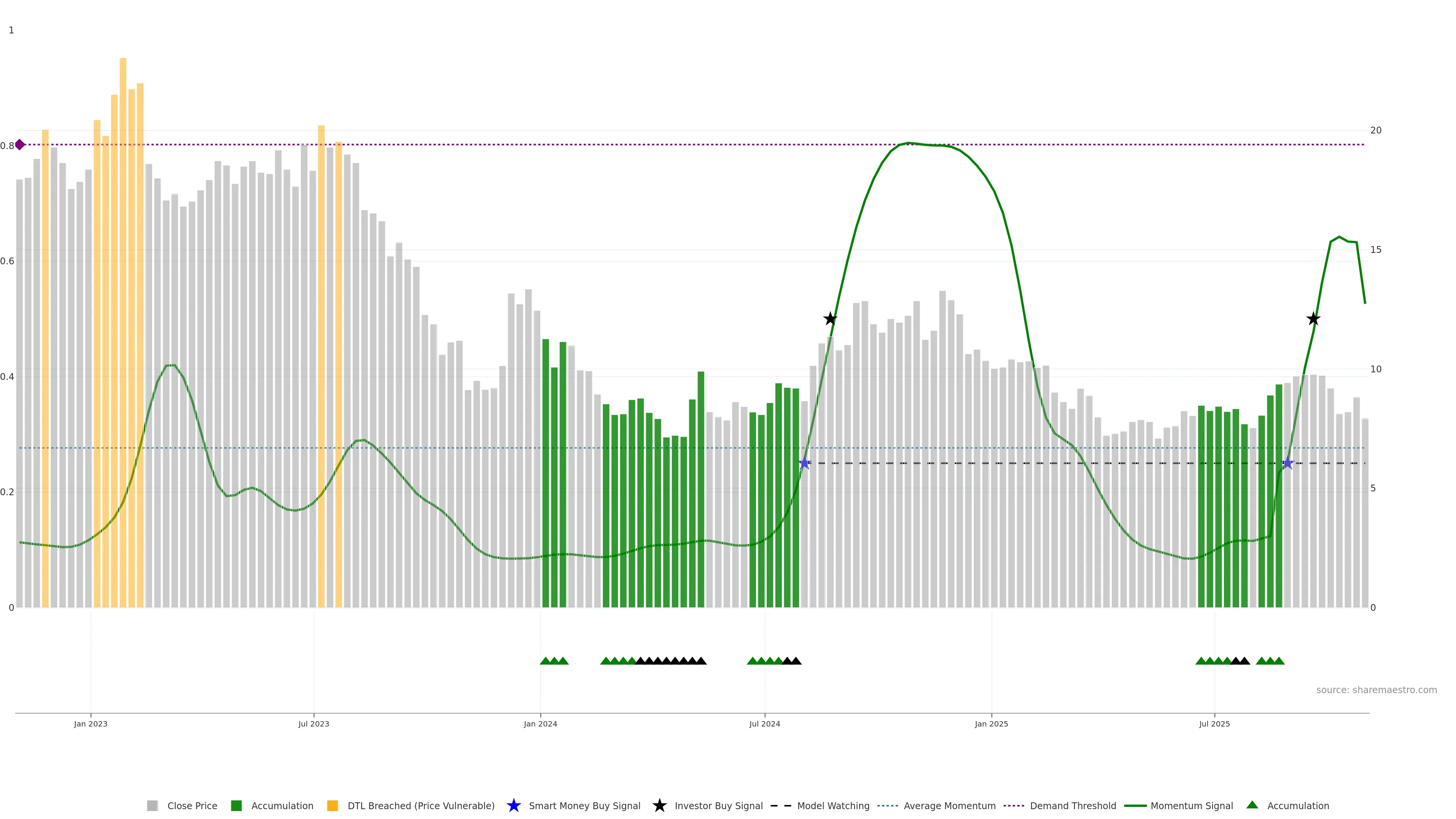Click the Jan 2023 axis label
The height and width of the screenshot is (819, 1456).
[x=91, y=723]
